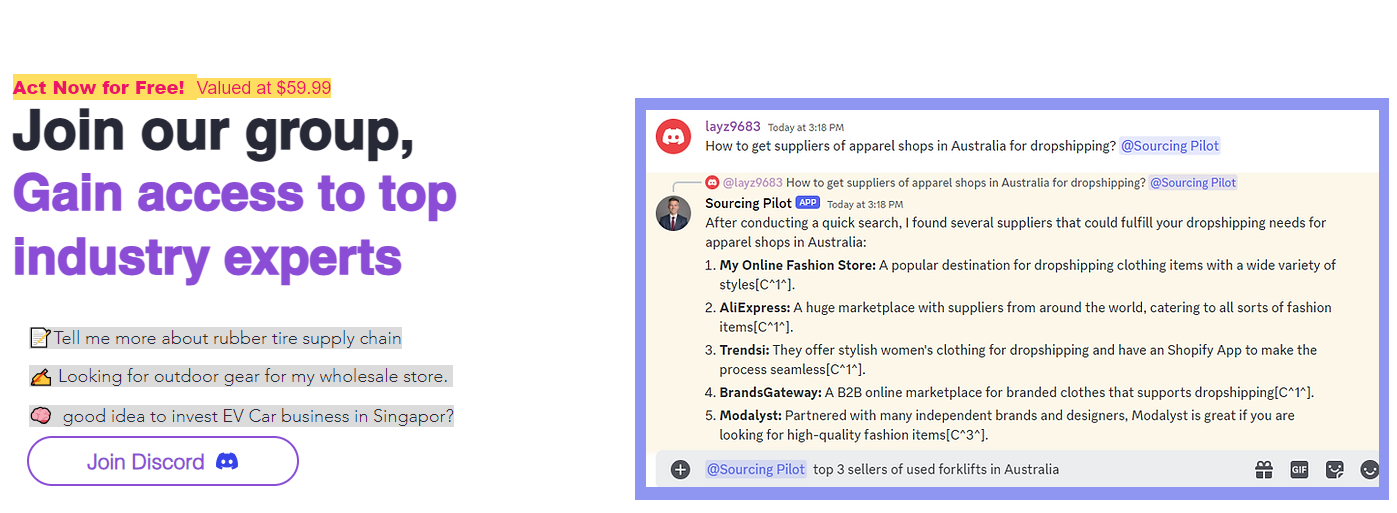Open the GIF picker icon
1397x513 pixels.
click(1299, 469)
